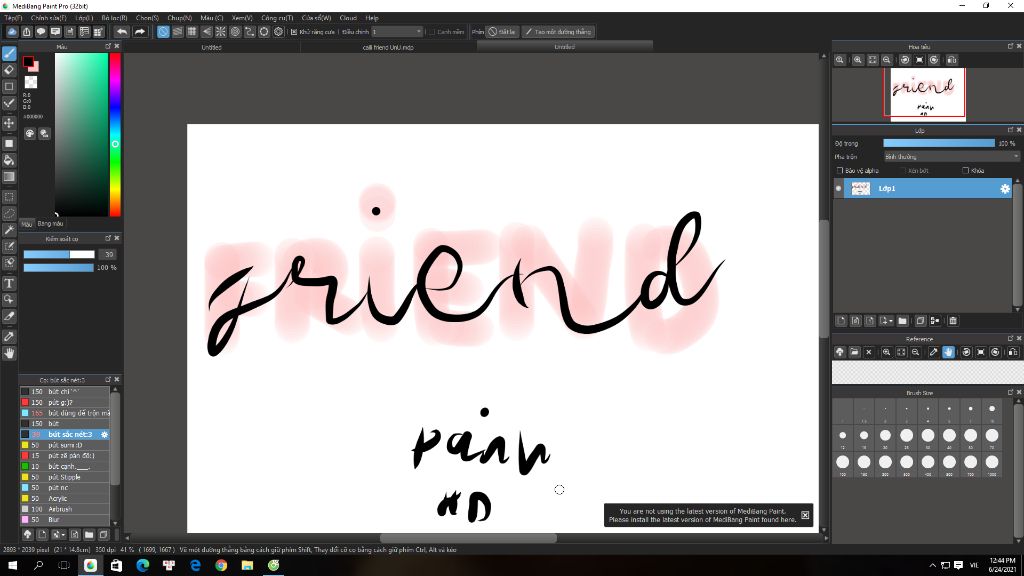
Task: Click the Tạo một đường thẳng button
Action: [x=558, y=31]
